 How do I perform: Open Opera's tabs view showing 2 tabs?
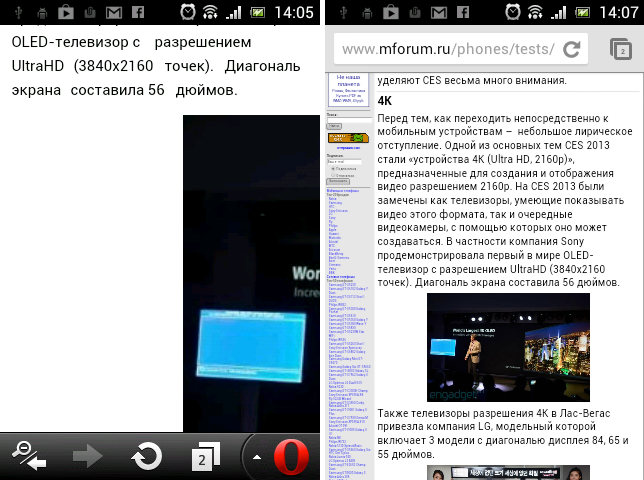[x=206, y=456]
